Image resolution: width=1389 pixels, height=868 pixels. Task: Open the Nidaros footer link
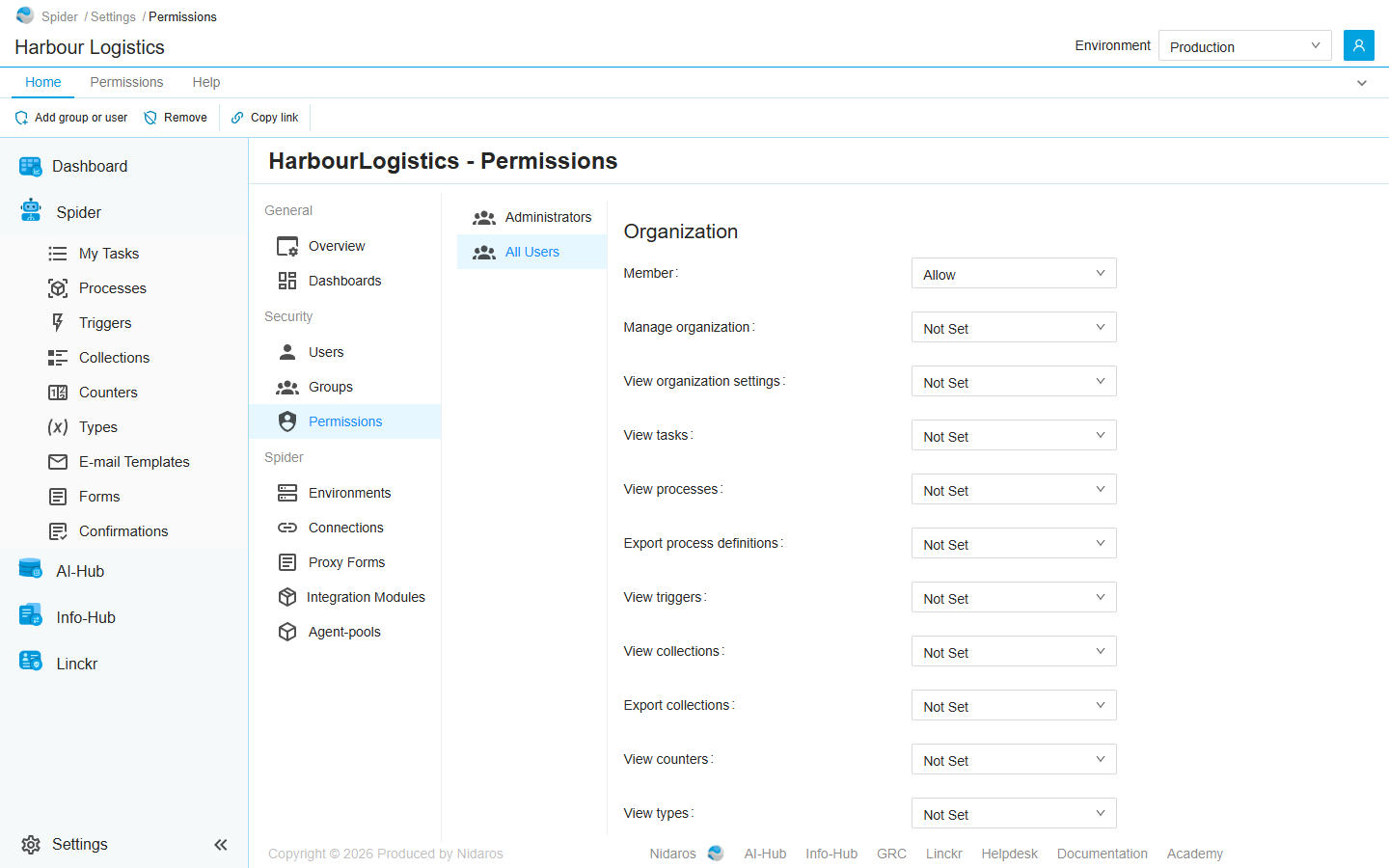pyautogui.click(x=672, y=854)
